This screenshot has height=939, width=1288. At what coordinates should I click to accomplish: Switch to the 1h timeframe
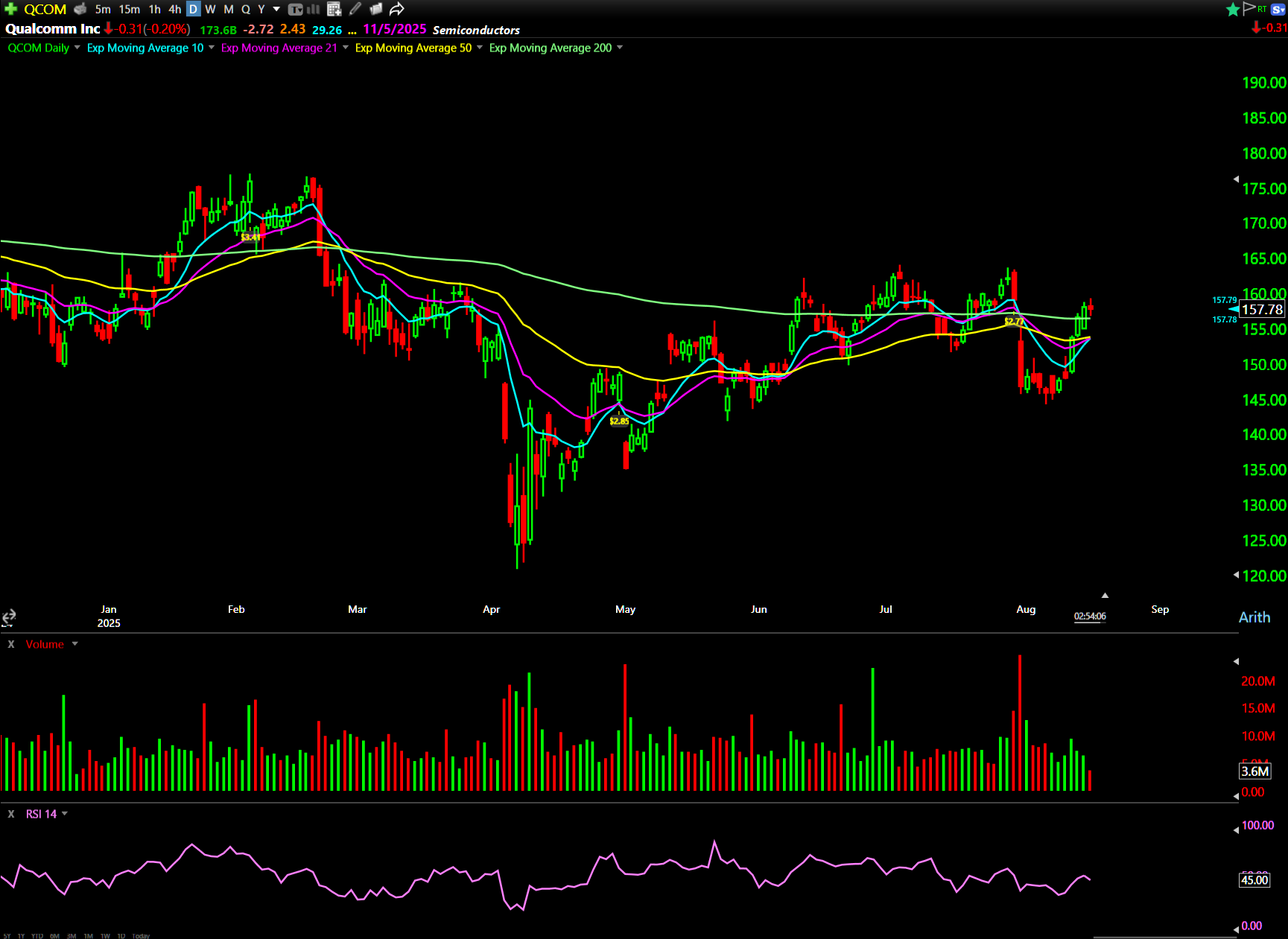(154, 9)
